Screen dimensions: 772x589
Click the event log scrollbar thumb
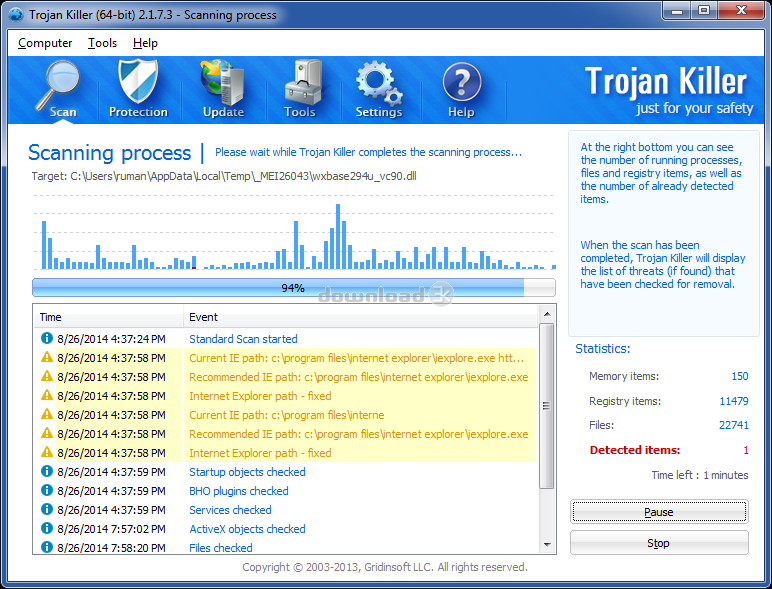point(547,406)
